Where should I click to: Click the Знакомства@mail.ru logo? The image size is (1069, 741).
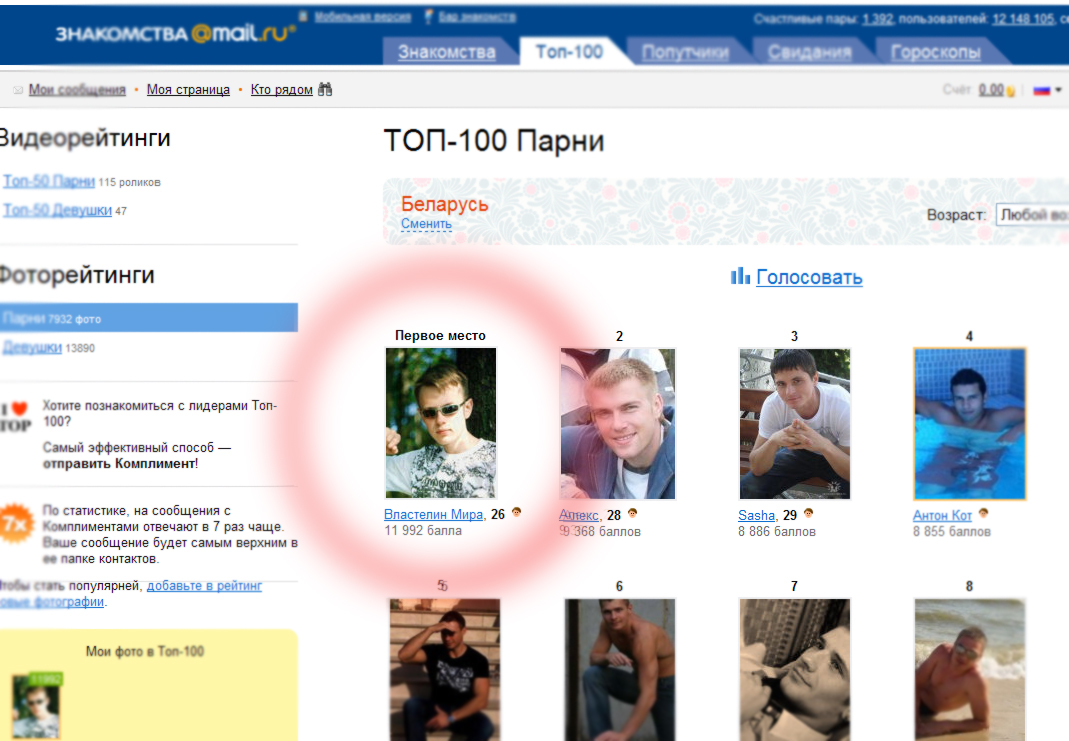pos(175,33)
